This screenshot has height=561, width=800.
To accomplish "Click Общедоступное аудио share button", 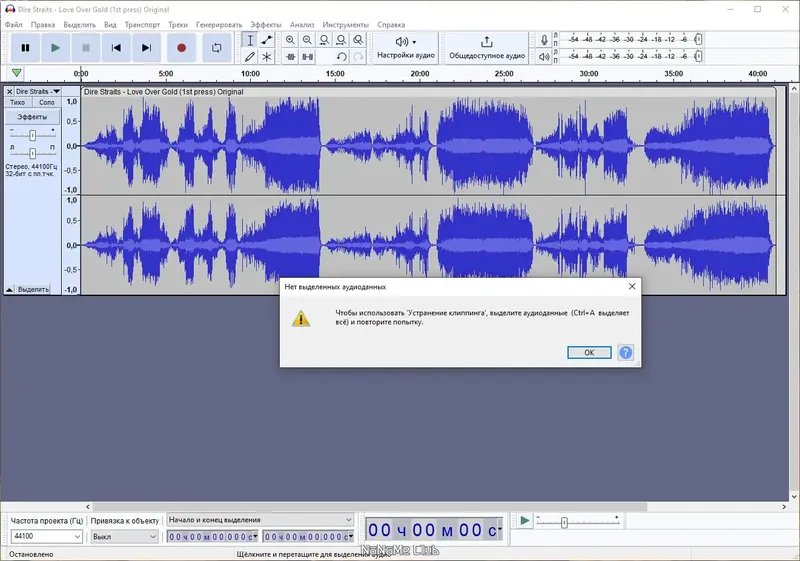I will pos(487,48).
